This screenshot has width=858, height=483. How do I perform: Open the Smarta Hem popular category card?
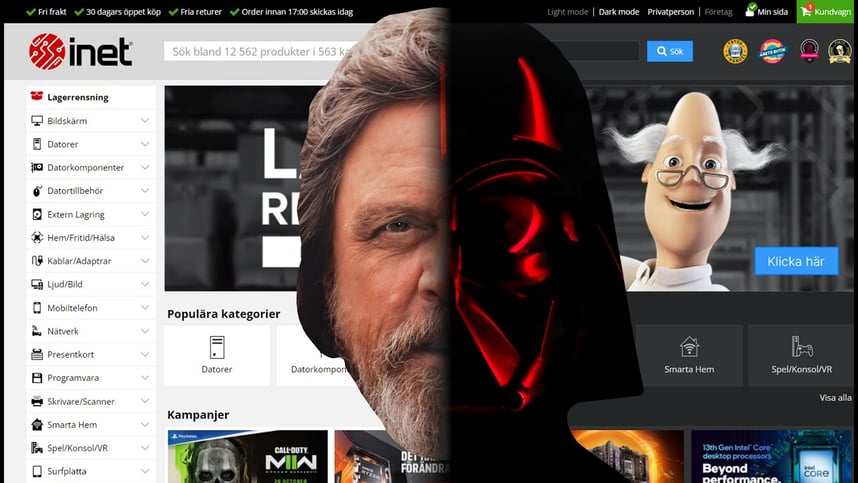[689, 356]
